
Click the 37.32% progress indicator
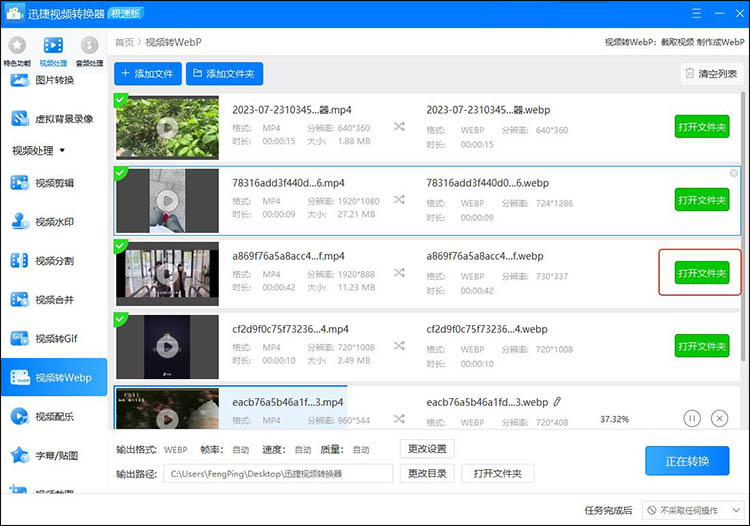tap(614, 419)
